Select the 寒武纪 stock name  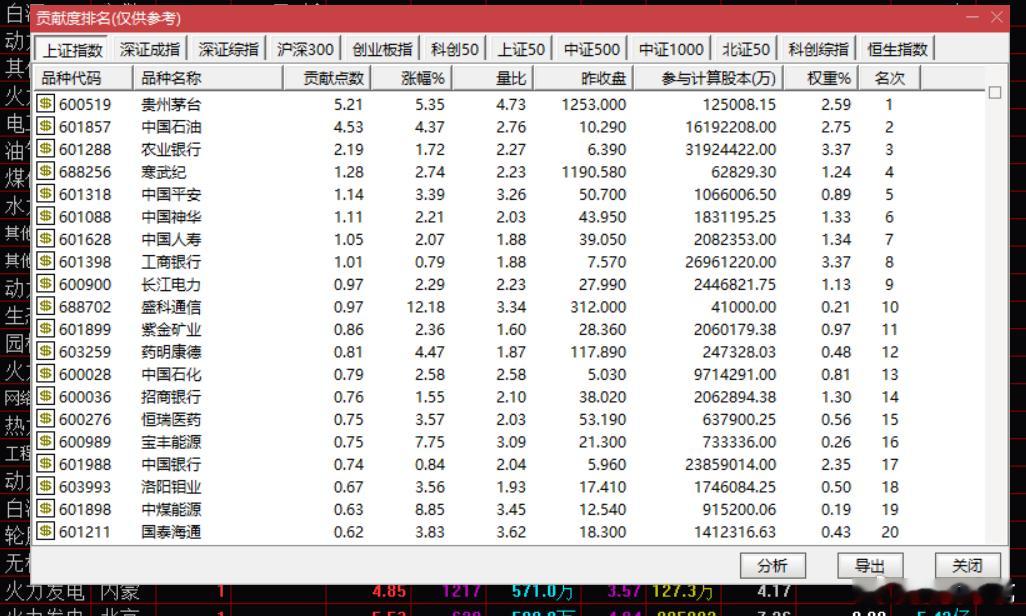point(164,172)
